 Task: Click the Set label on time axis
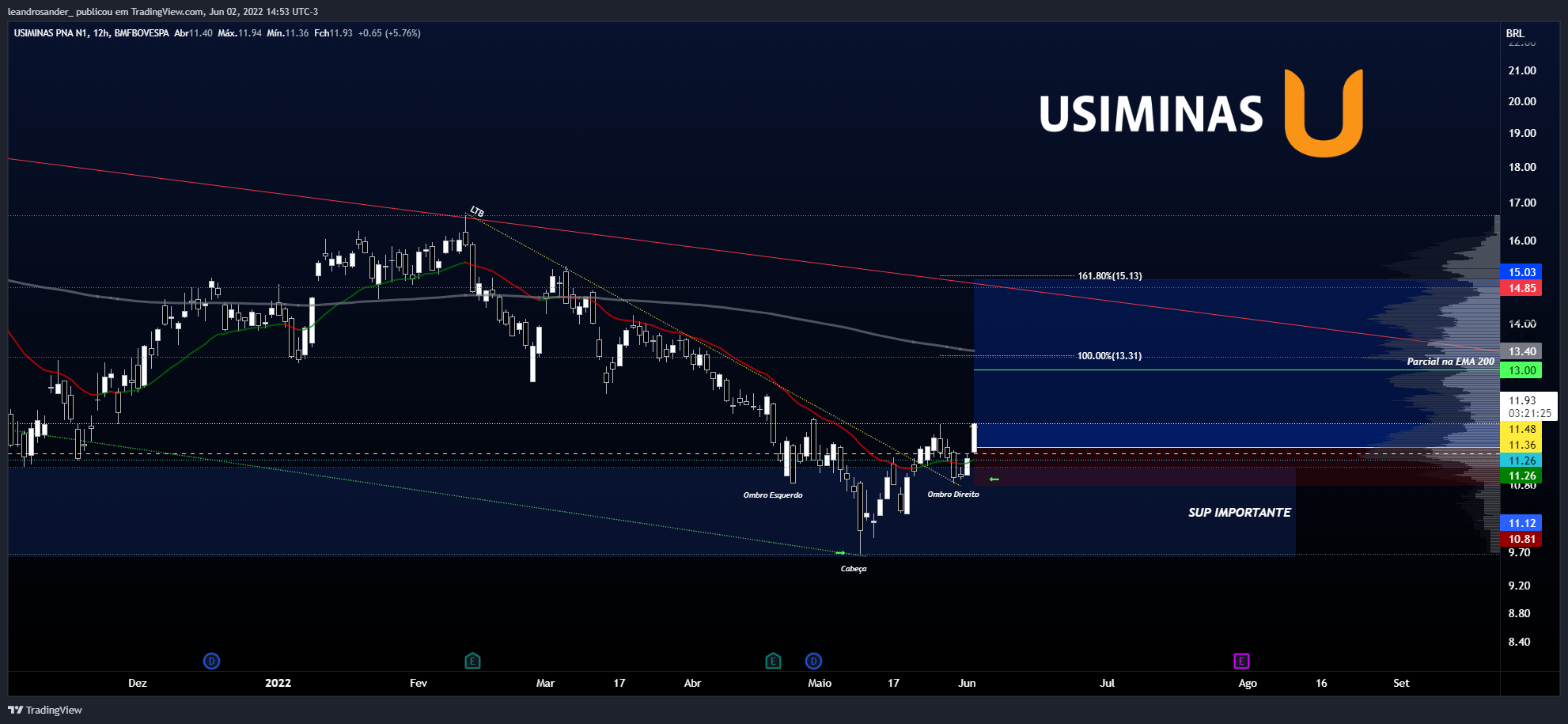tap(1401, 683)
